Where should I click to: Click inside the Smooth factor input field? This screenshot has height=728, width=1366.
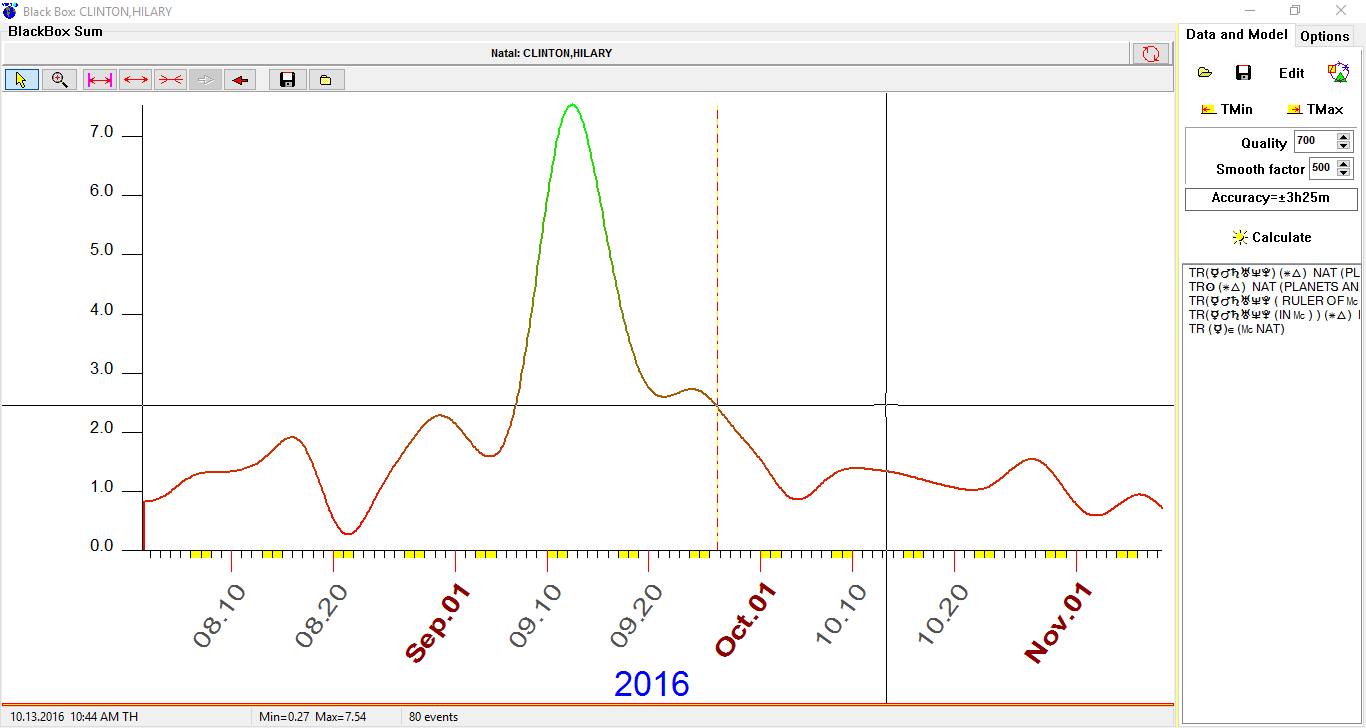click(x=1321, y=169)
